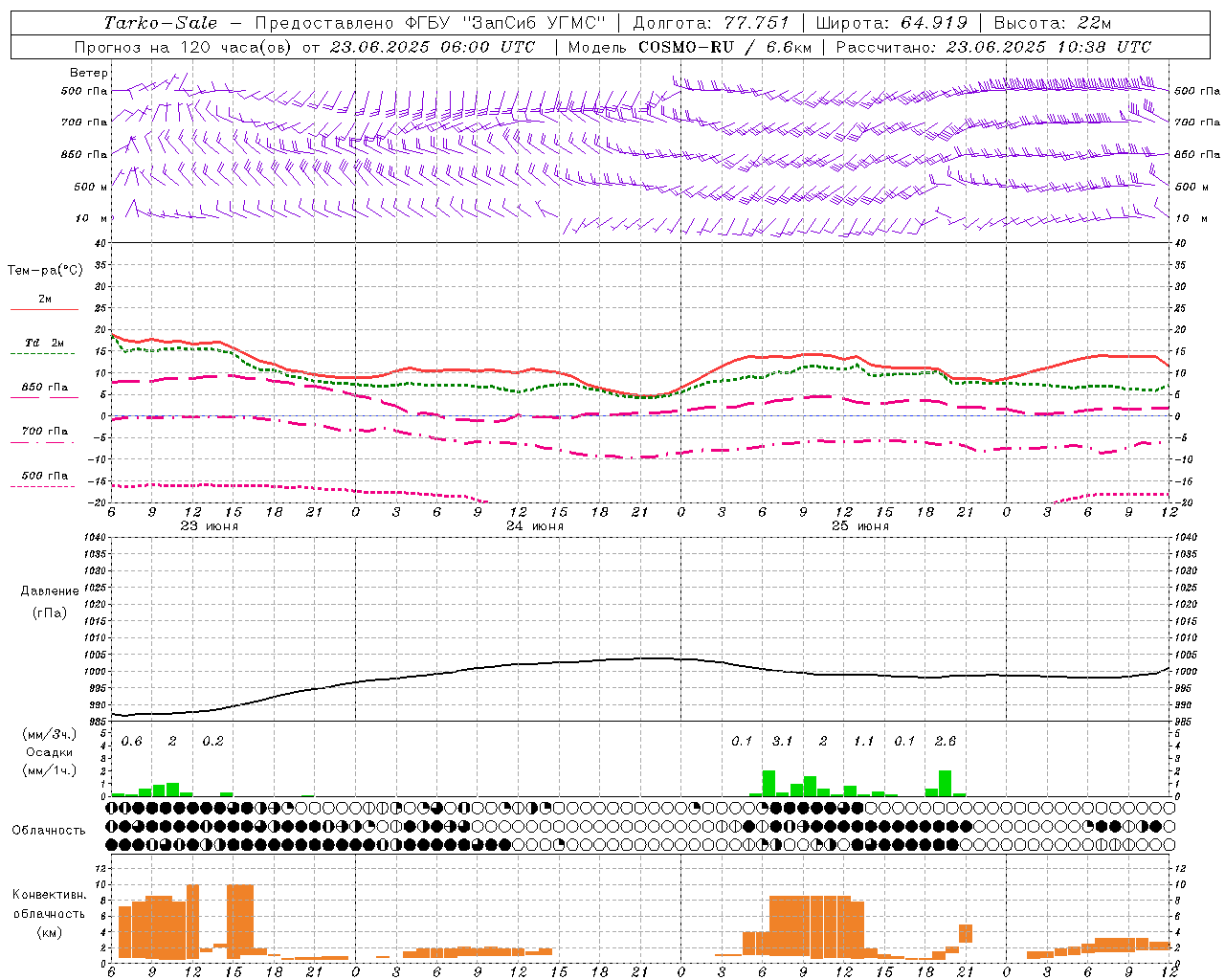Click the '2.6' three-hour precipitation value
Image resolution: width=1225 pixels, height=980 pixels.
click(946, 742)
